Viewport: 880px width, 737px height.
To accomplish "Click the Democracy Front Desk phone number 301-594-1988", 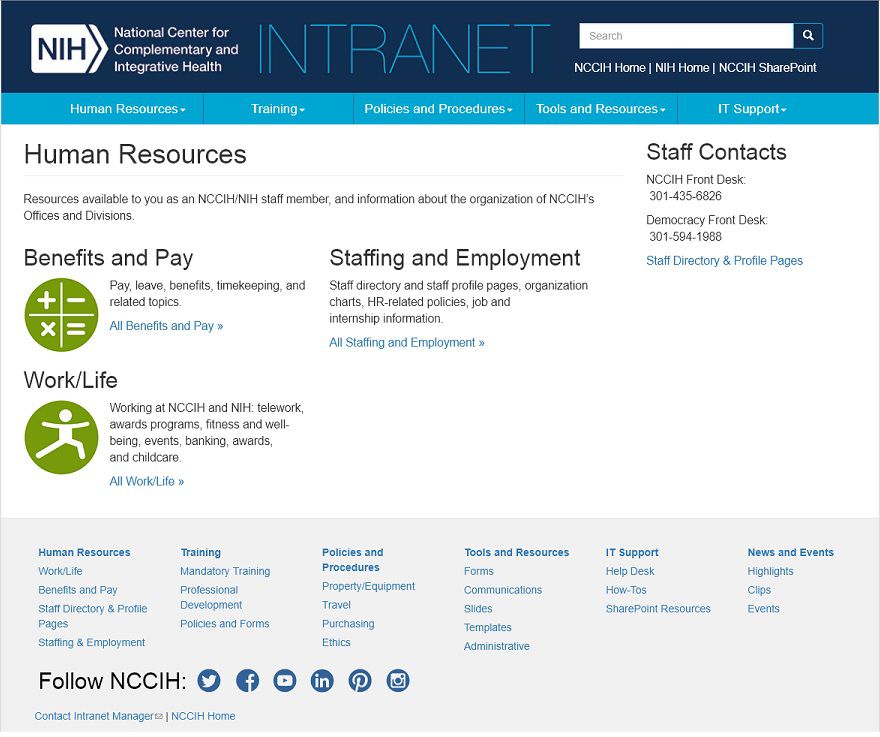I will click(685, 236).
